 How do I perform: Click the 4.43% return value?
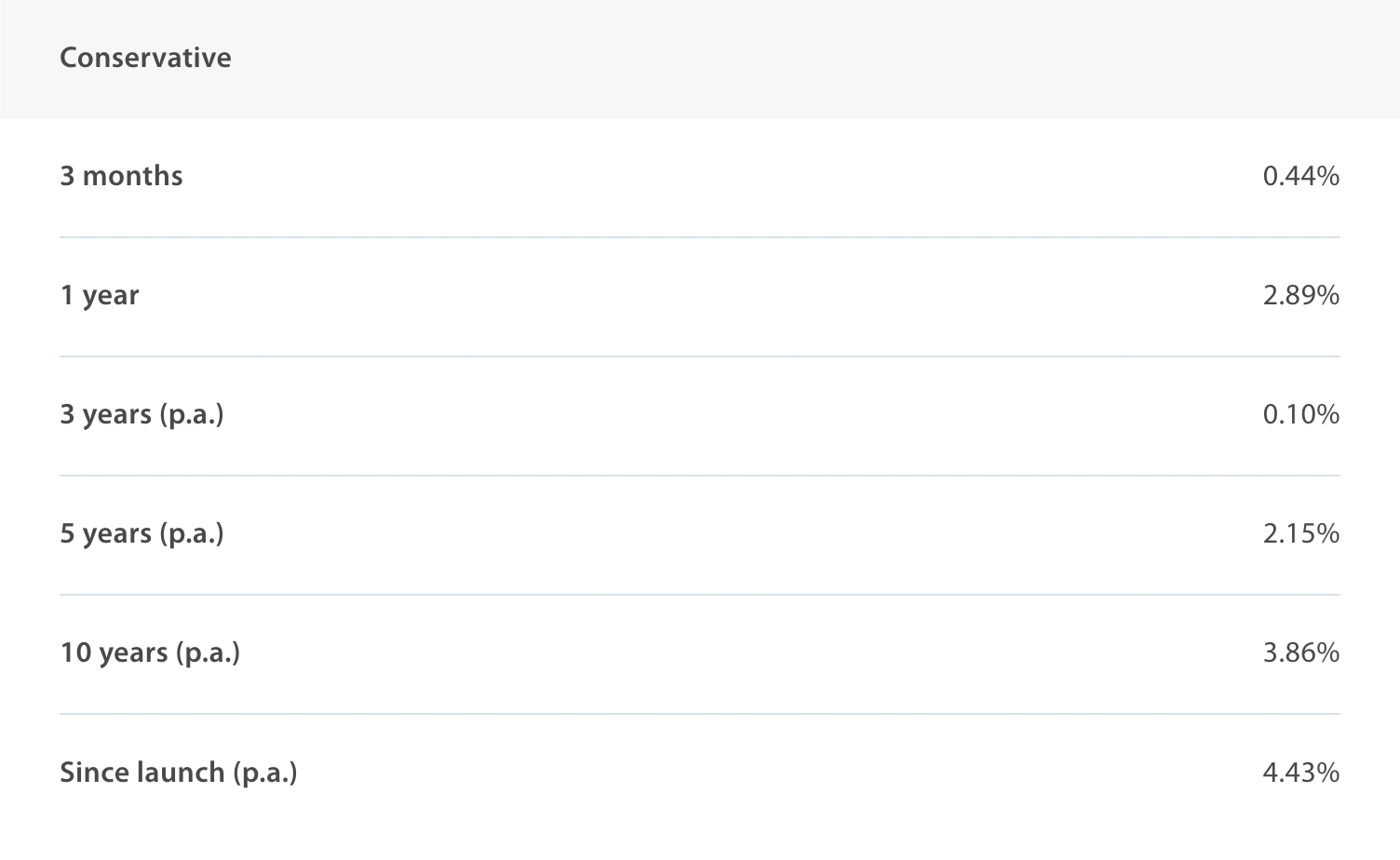(x=1300, y=773)
